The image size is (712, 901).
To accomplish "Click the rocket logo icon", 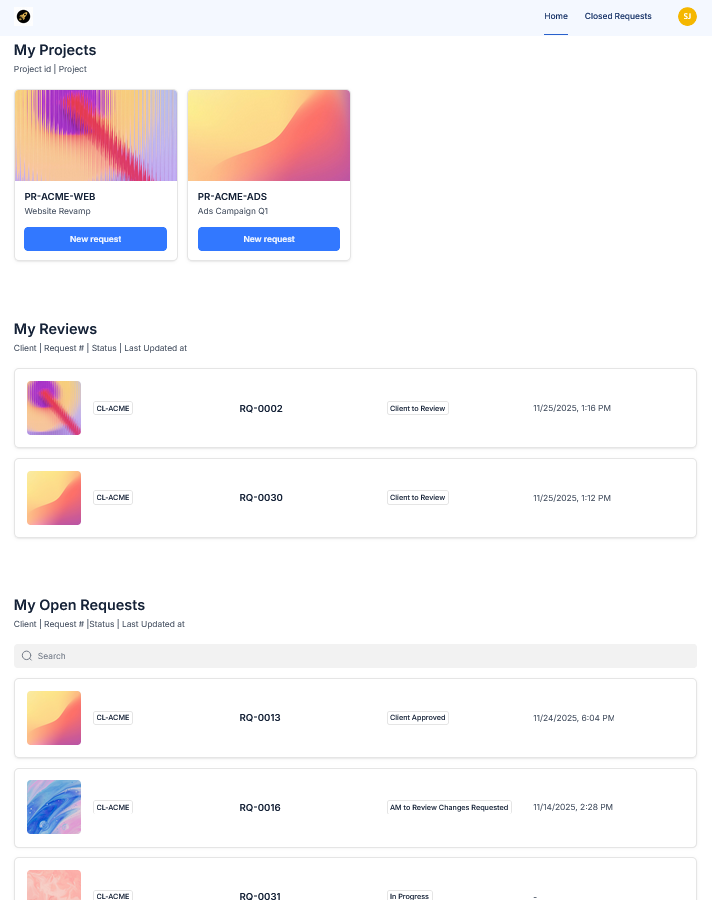I will pyautogui.click(x=23, y=17).
